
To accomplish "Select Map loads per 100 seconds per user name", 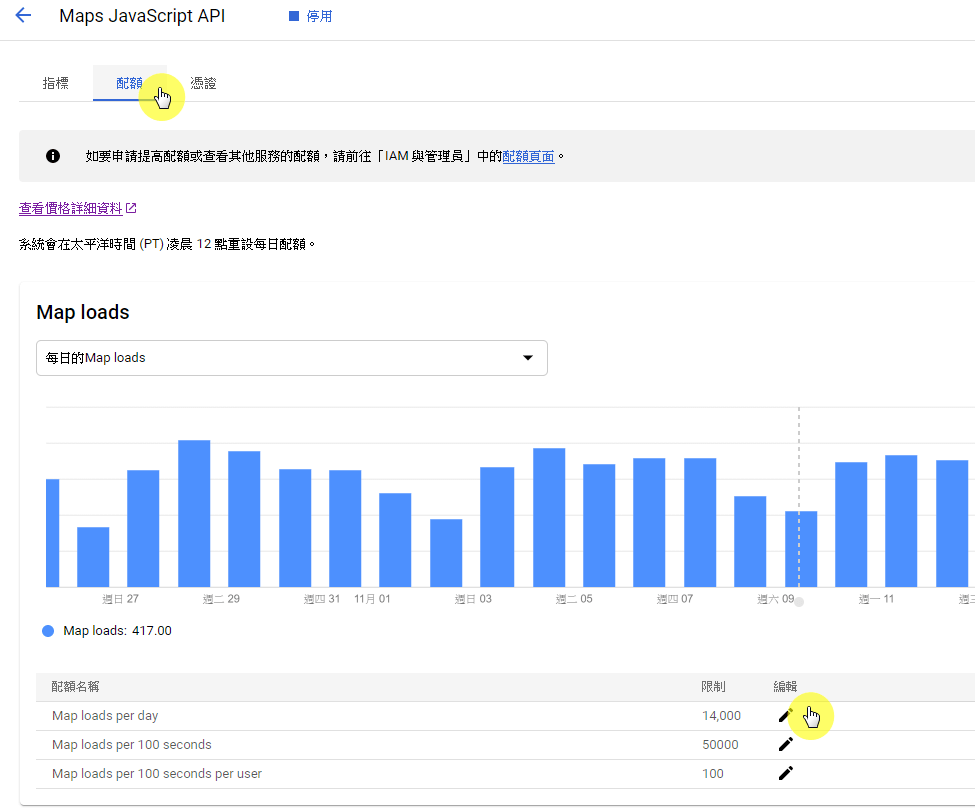I will click(x=157, y=774).
